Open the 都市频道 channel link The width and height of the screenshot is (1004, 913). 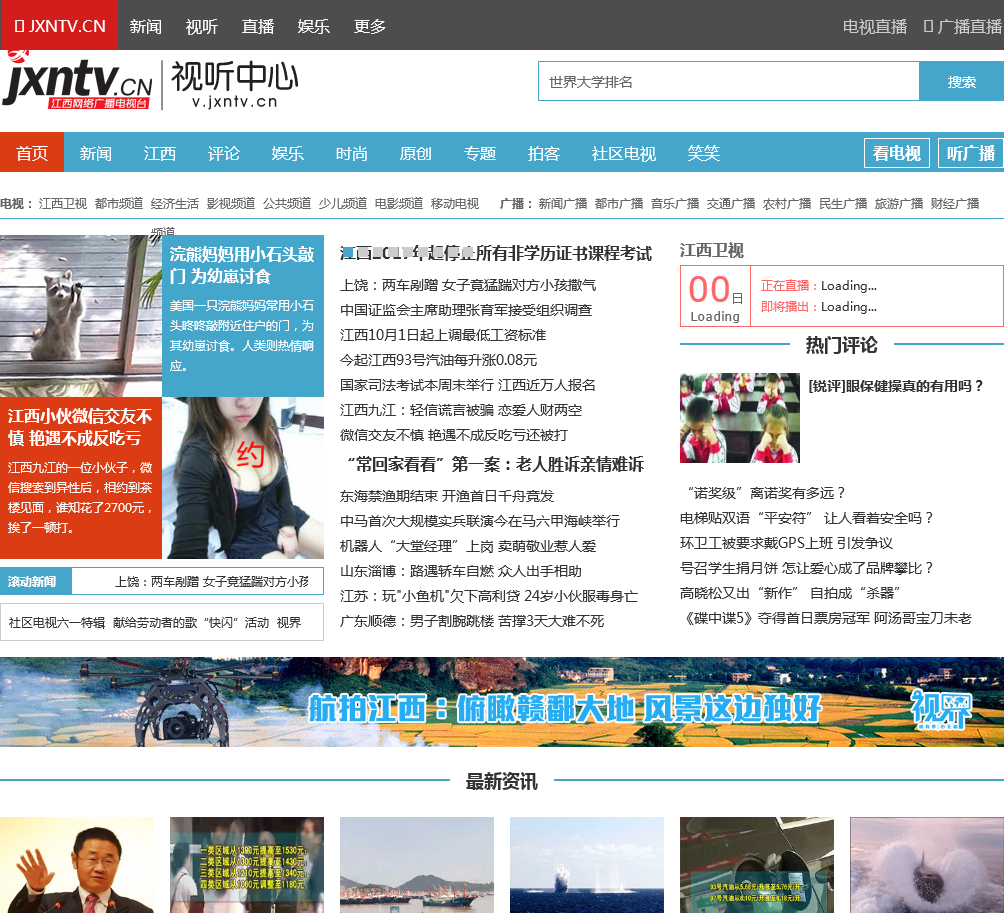(x=118, y=204)
